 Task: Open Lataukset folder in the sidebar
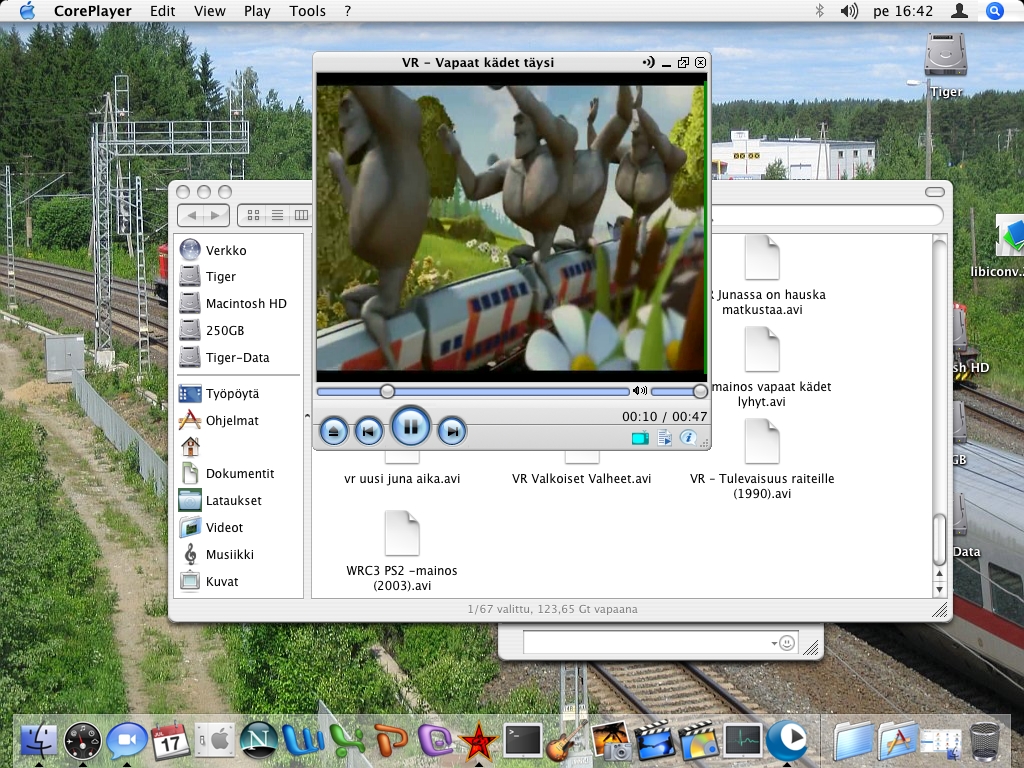(233, 500)
